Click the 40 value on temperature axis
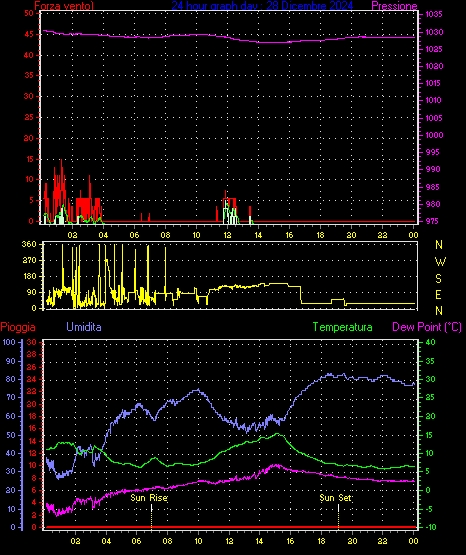The image size is (466, 555). [x=430, y=342]
